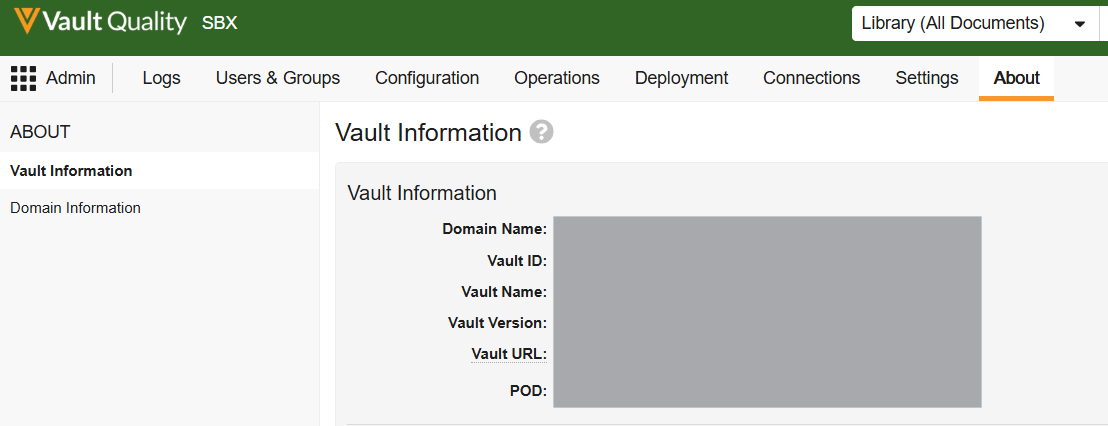The height and width of the screenshot is (426, 1108).
Task: Open Domain Information in the sidebar
Action: click(75, 208)
